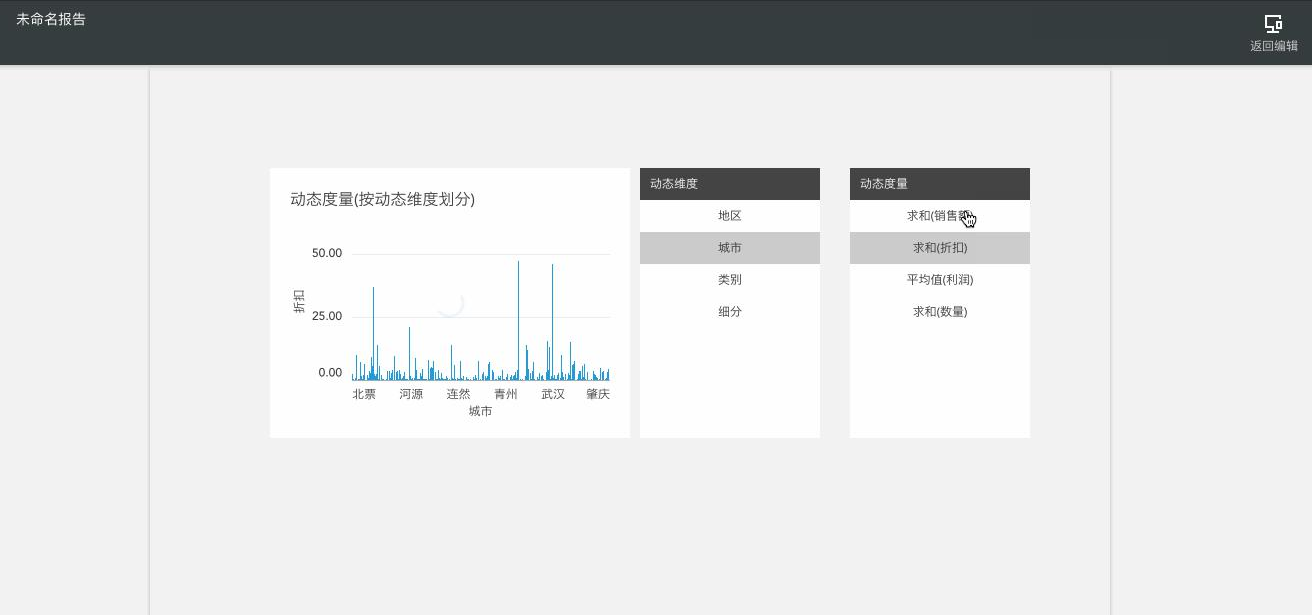
Task: Click the 50.00 y-axis tick label
Action: pos(327,253)
